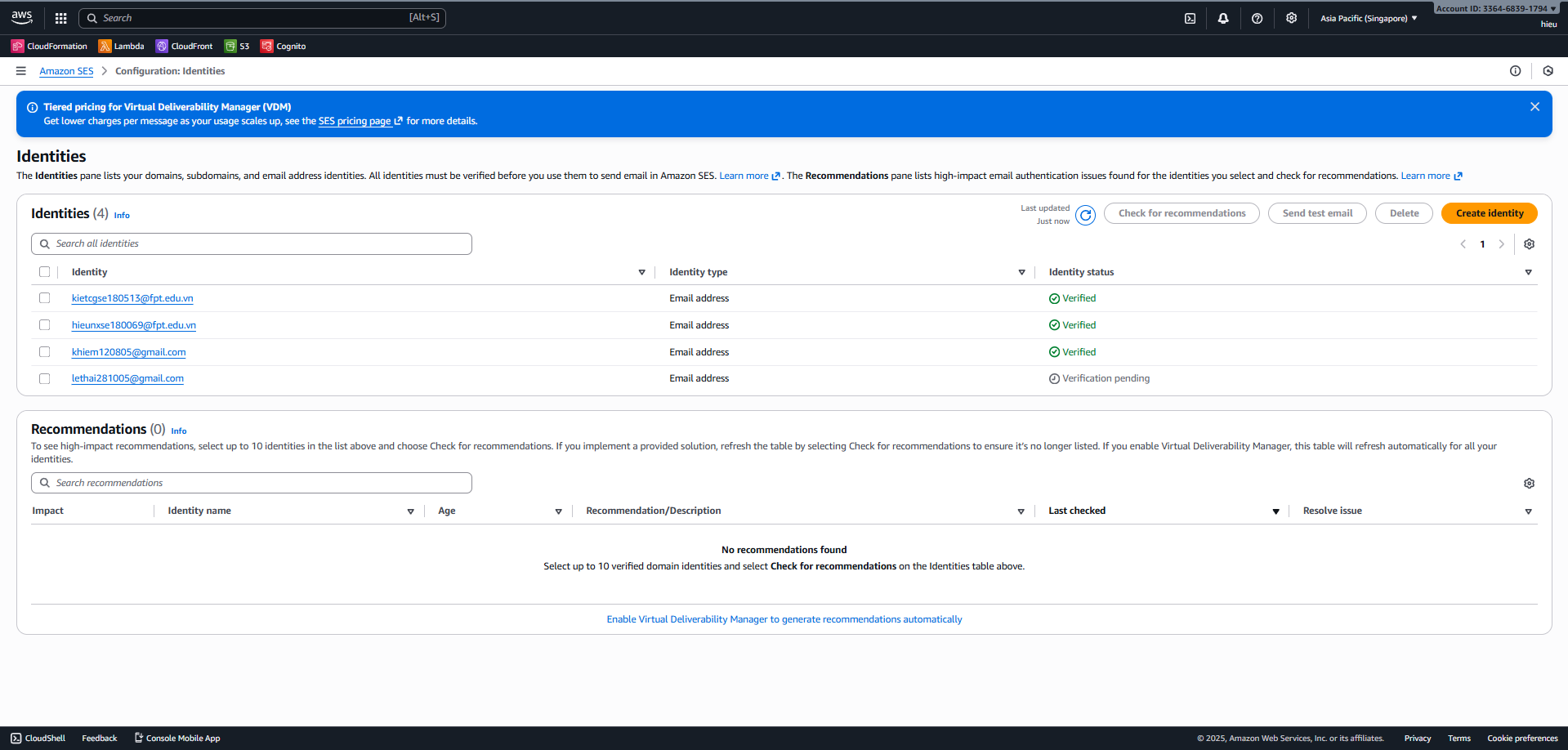Select the kietcgse180513@fpt.edu.vn checkbox
This screenshot has height=750, width=1568.
(x=45, y=298)
